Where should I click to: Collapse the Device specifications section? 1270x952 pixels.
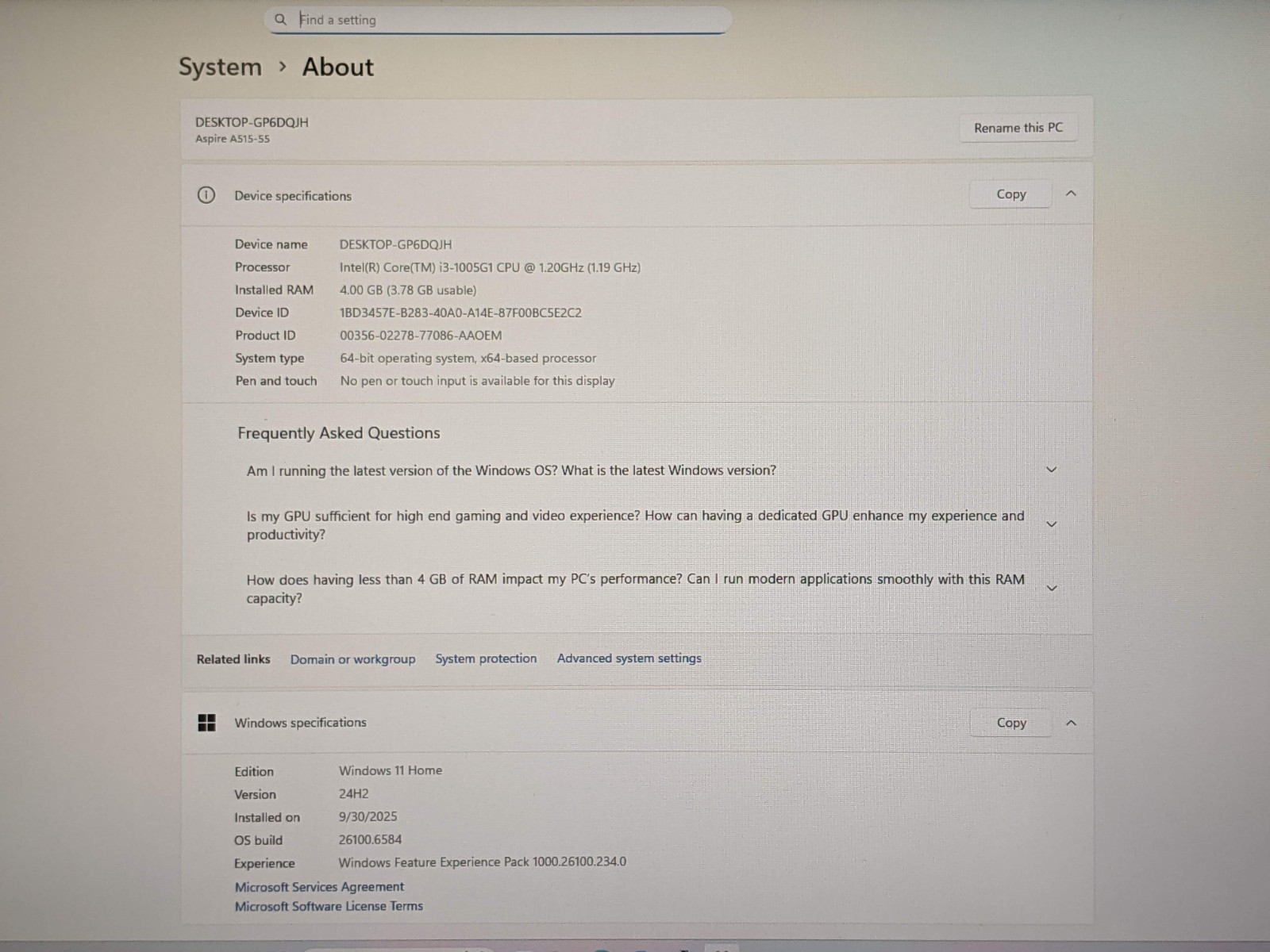coord(1071,194)
